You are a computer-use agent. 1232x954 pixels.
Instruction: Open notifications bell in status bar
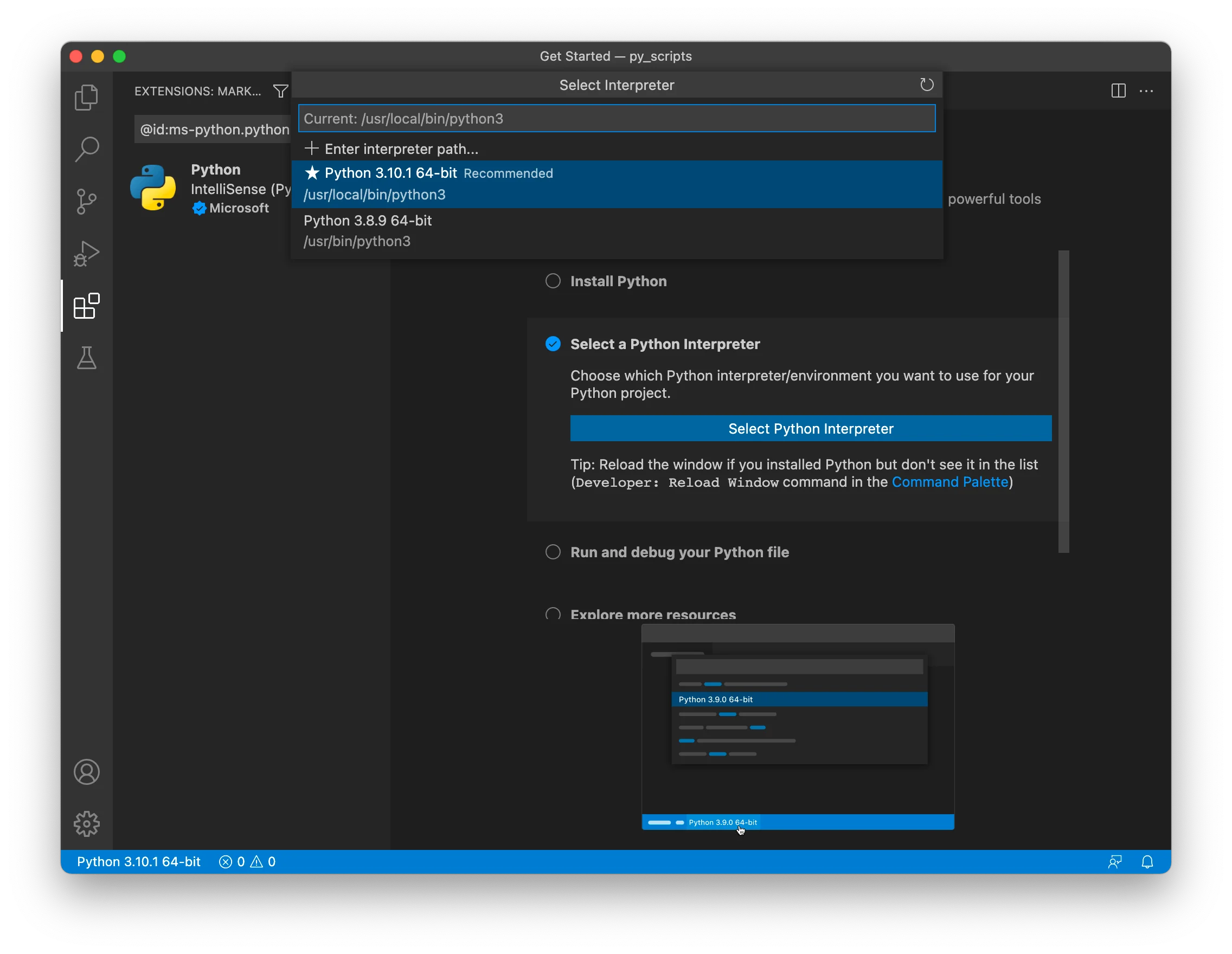[x=1147, y=861]
